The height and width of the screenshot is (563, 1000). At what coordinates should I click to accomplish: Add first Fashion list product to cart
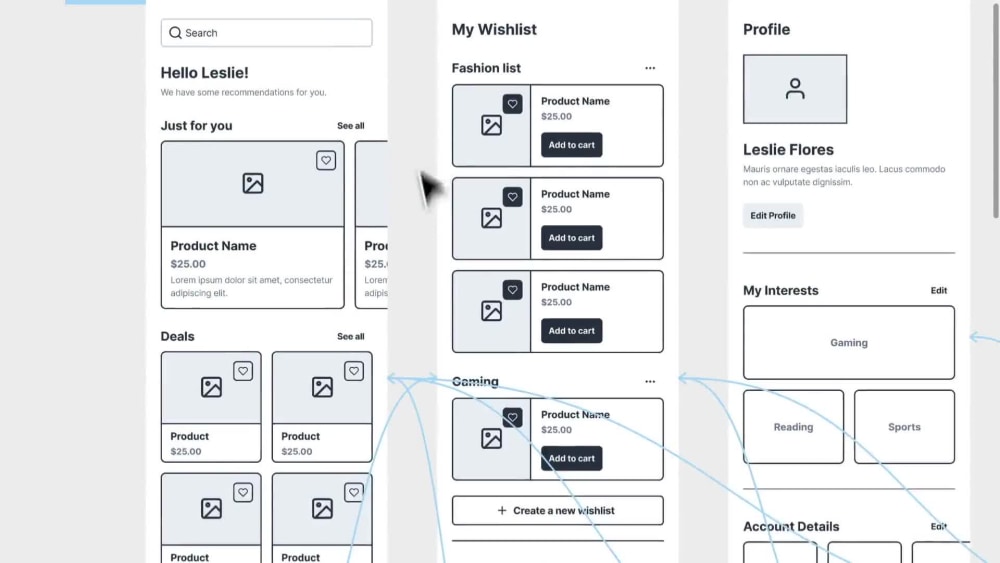[571, 145]
